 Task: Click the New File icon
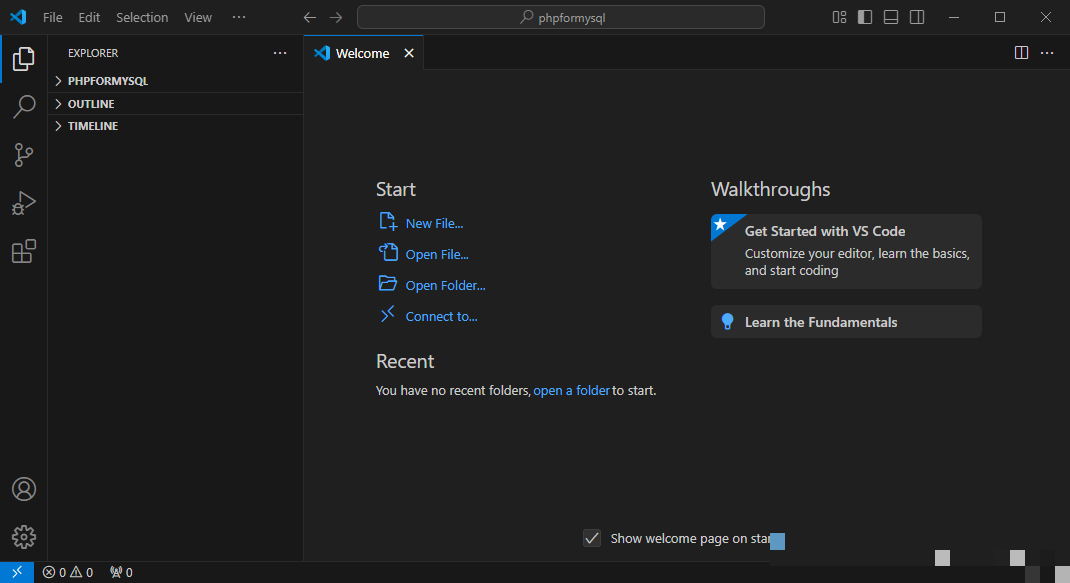[388, 221]
